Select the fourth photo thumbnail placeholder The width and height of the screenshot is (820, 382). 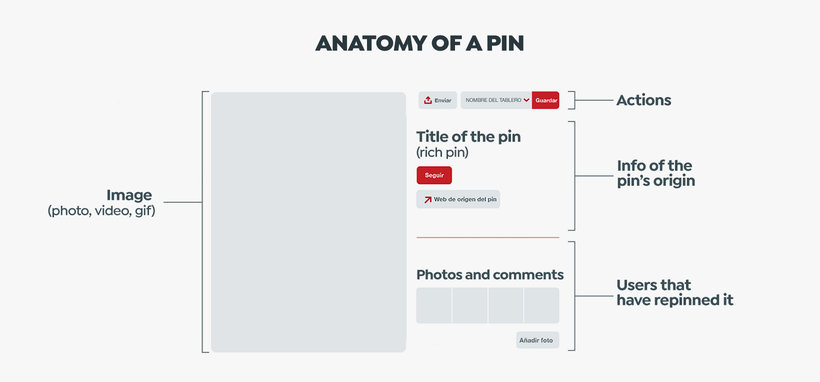point(541,306)
